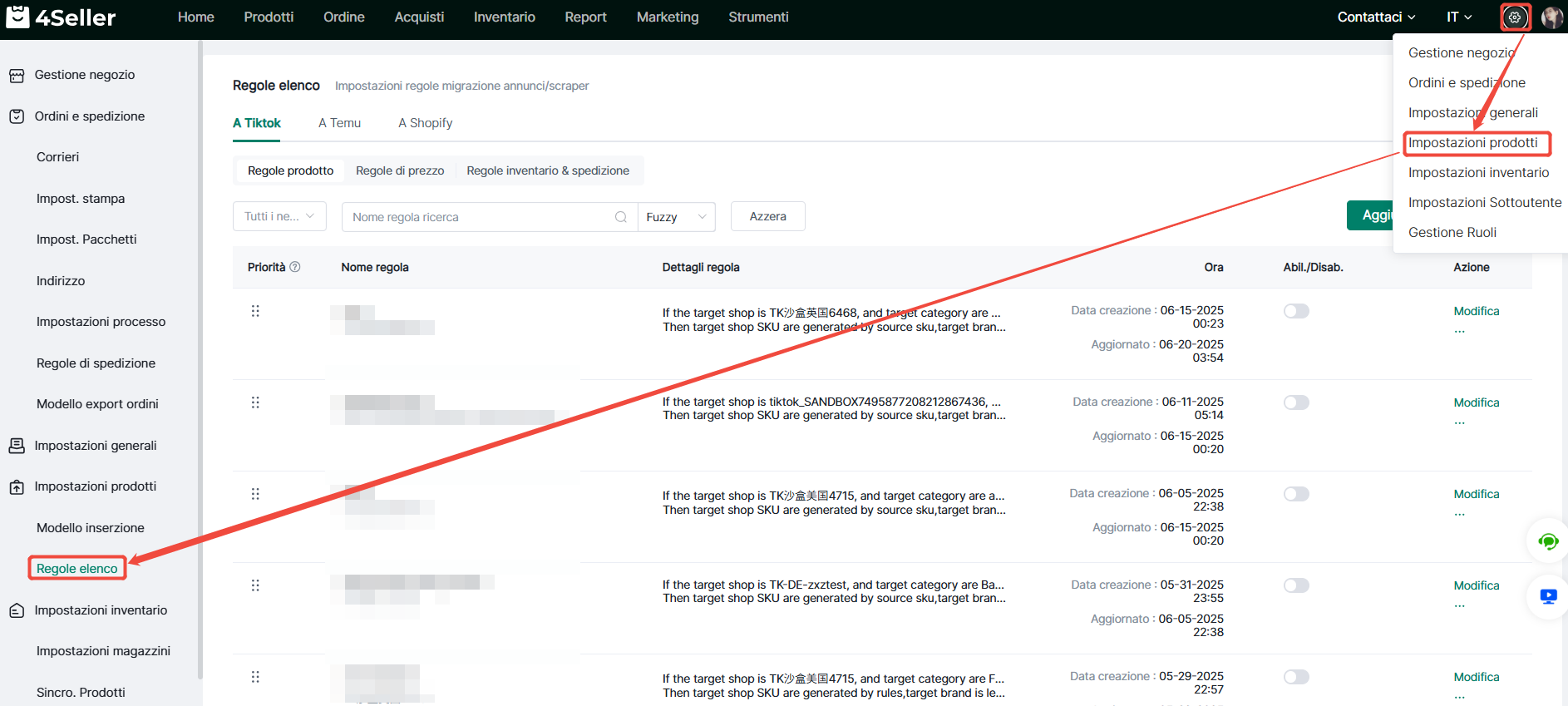Open more actions dots for 06-05-2025 22:38 rule
This screenshot has width=1568, height=706.
tap(1459, 514)
